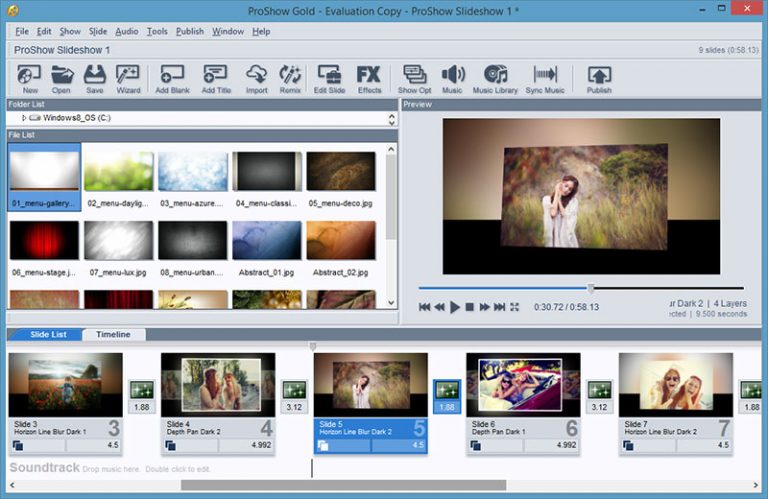768x499 pixels.
Task: Switch to the Timeline tab
Action: tap(113, 334)
